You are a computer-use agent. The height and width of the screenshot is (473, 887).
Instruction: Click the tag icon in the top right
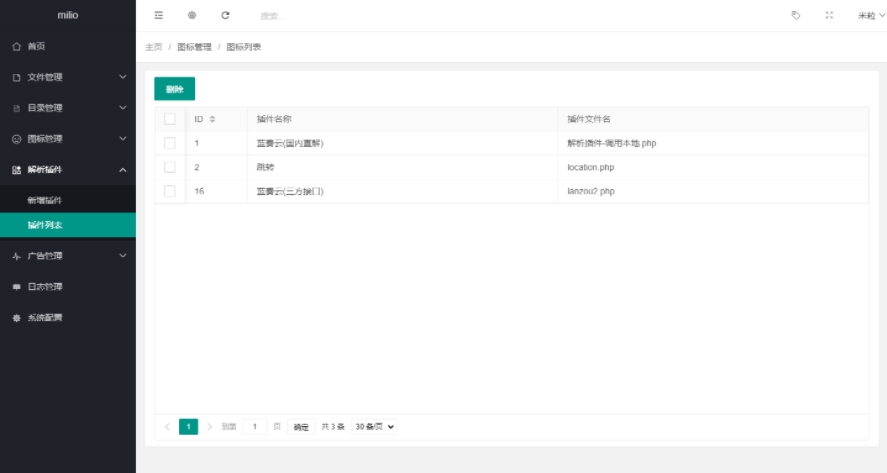pyautogui.click(x=796, y=15)
